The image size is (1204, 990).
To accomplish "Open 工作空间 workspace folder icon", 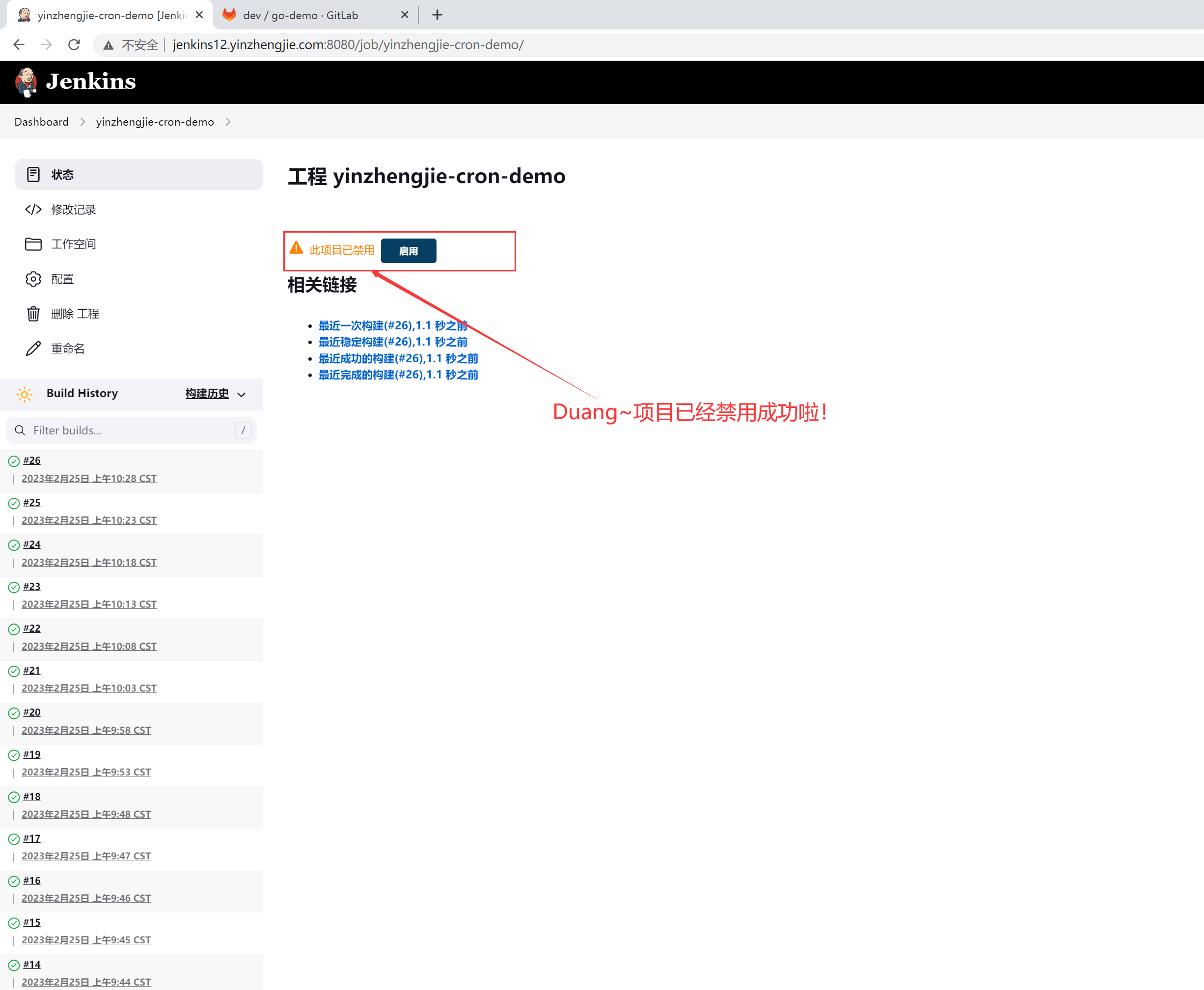I will [x=33, y=244].
